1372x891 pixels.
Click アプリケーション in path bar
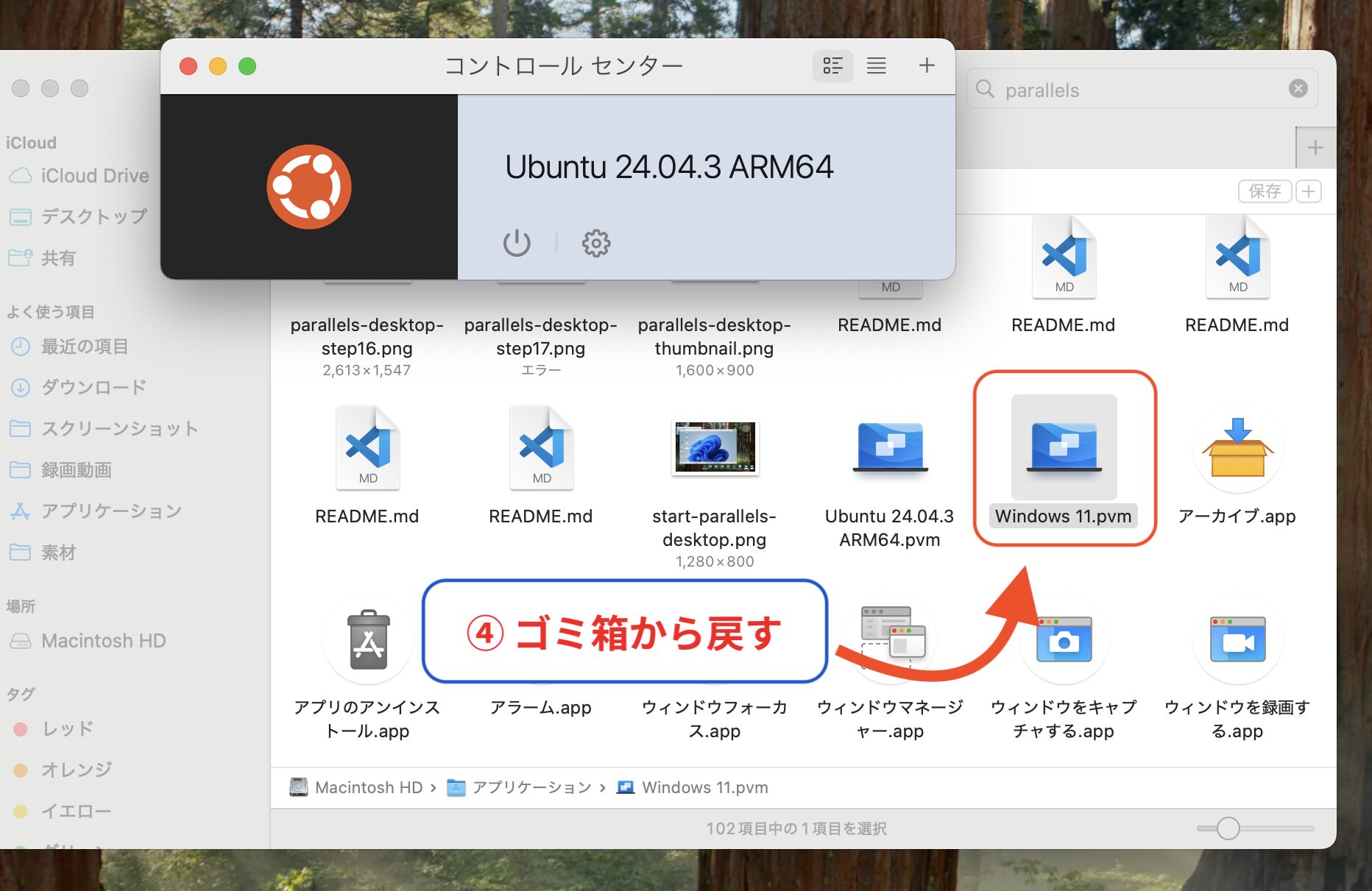coord(531,787)
